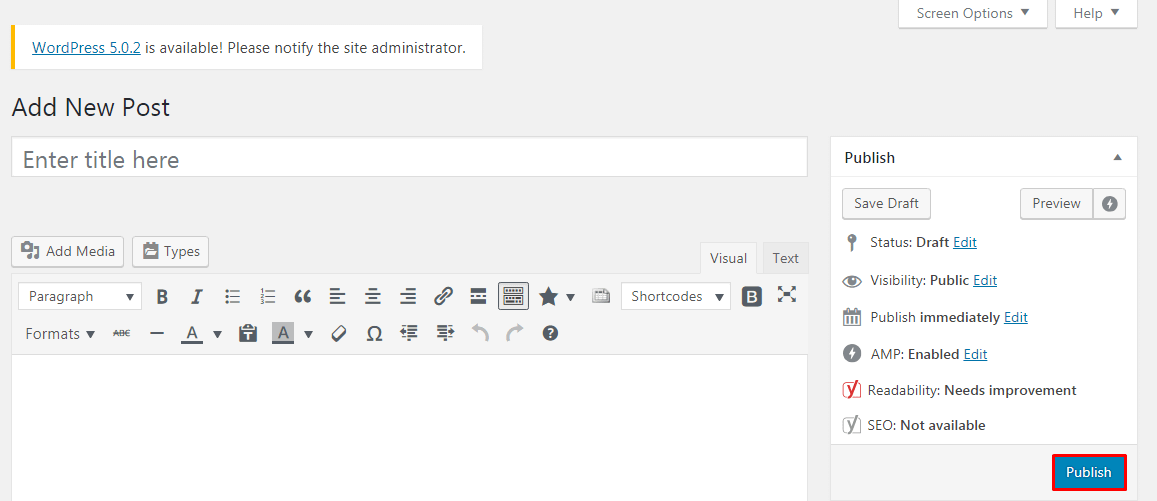Click the Readability: Needs improvement text
Screen dimensions: 1157x501
click(972, 390)
